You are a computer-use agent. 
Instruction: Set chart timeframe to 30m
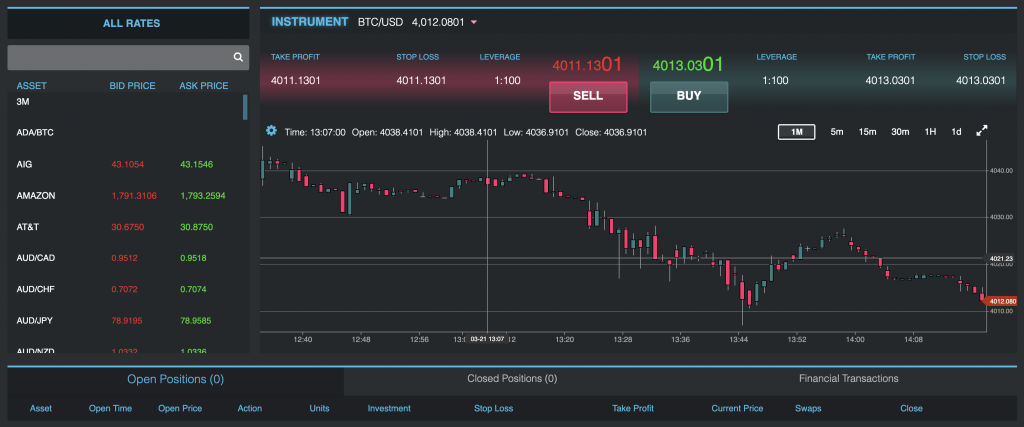[900, 132]
